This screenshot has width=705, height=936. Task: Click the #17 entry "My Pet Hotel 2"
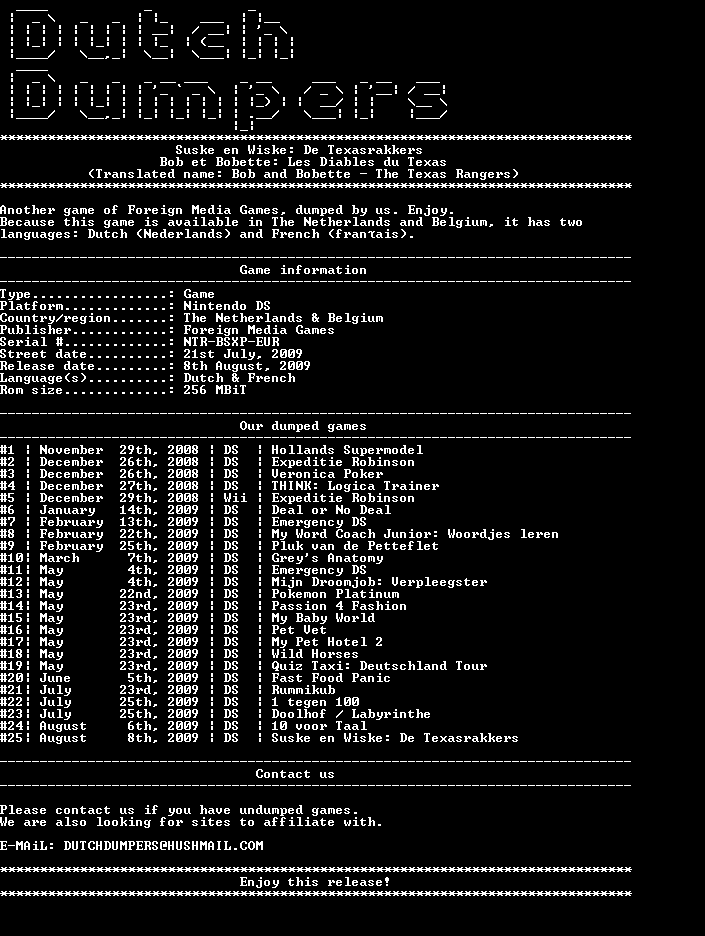[327, 642]
